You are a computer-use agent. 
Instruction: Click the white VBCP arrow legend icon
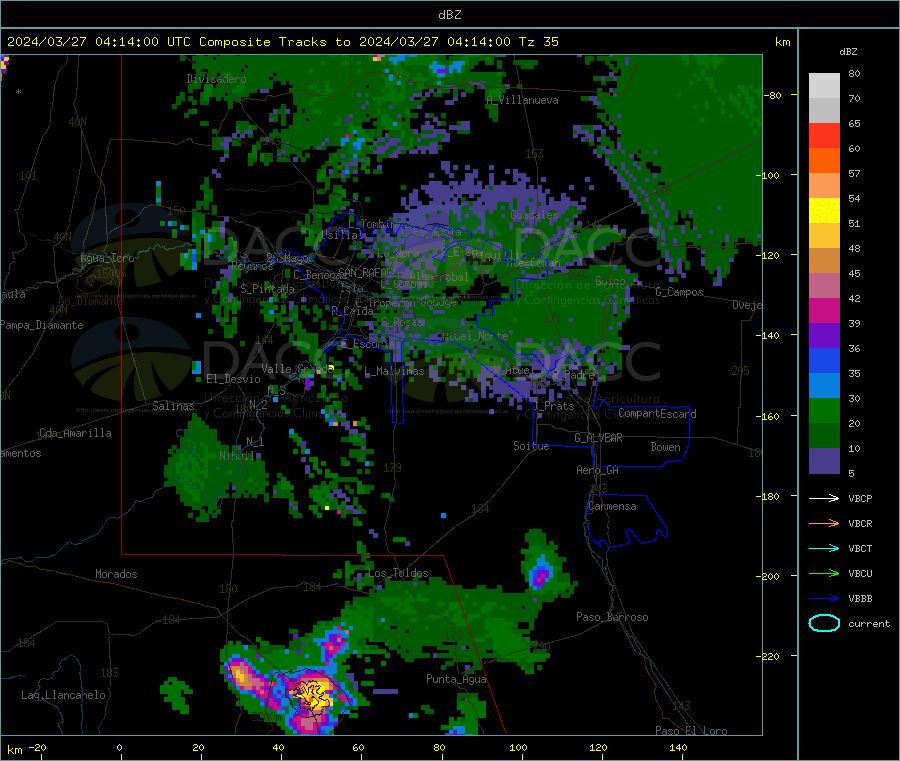[x=824, y=498]
